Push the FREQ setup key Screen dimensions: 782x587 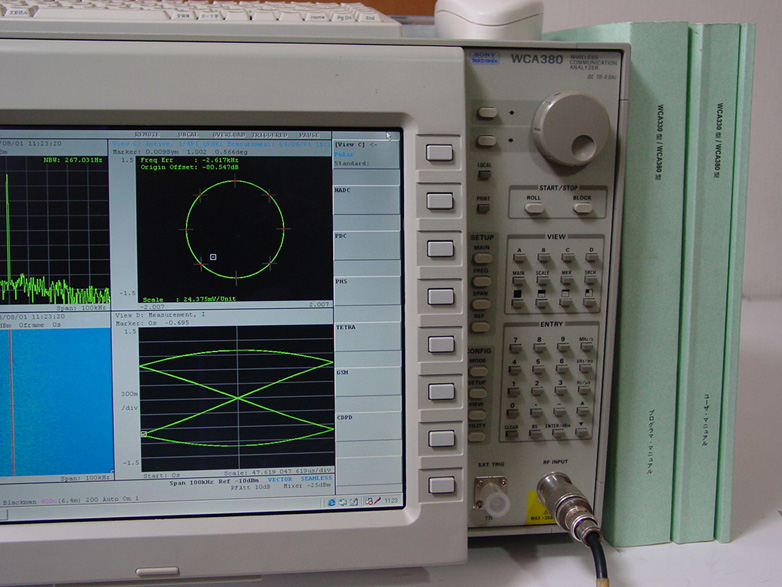pos(481,281)
